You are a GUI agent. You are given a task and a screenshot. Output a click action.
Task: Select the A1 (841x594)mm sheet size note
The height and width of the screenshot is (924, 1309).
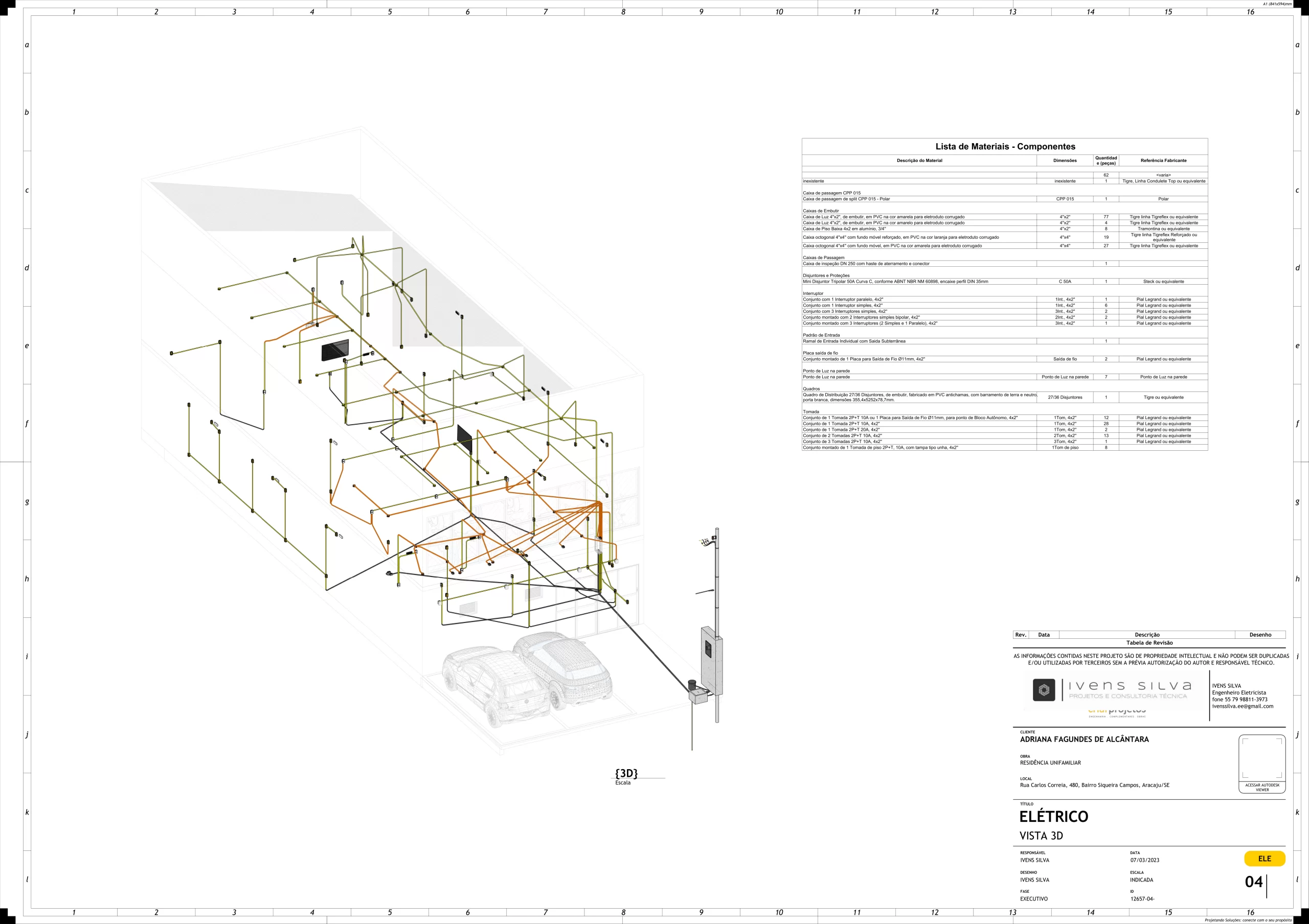pos(1277,4)
